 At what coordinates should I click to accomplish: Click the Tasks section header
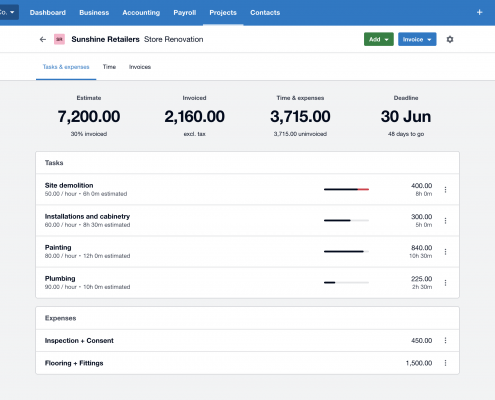[54, 163]
